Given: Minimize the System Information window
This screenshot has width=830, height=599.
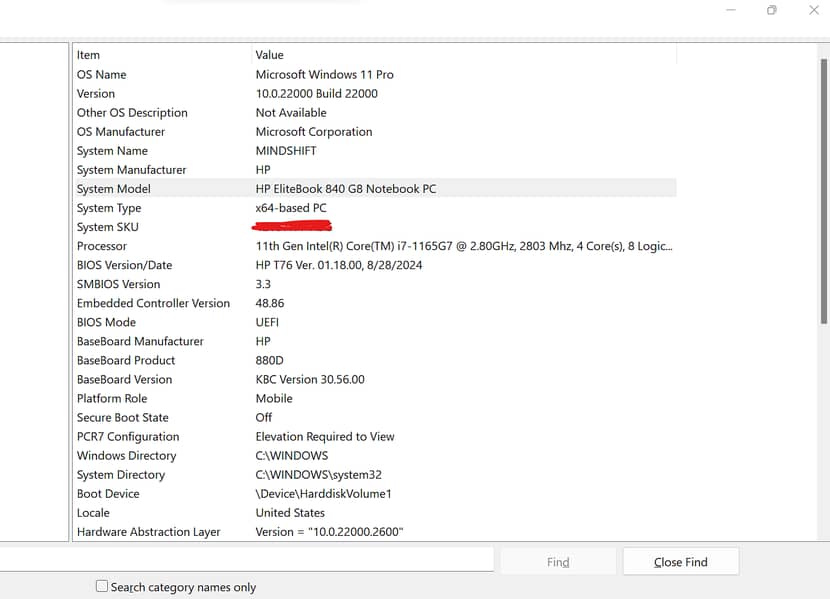Looking at the screenshot, I should [x=731, y=10].
